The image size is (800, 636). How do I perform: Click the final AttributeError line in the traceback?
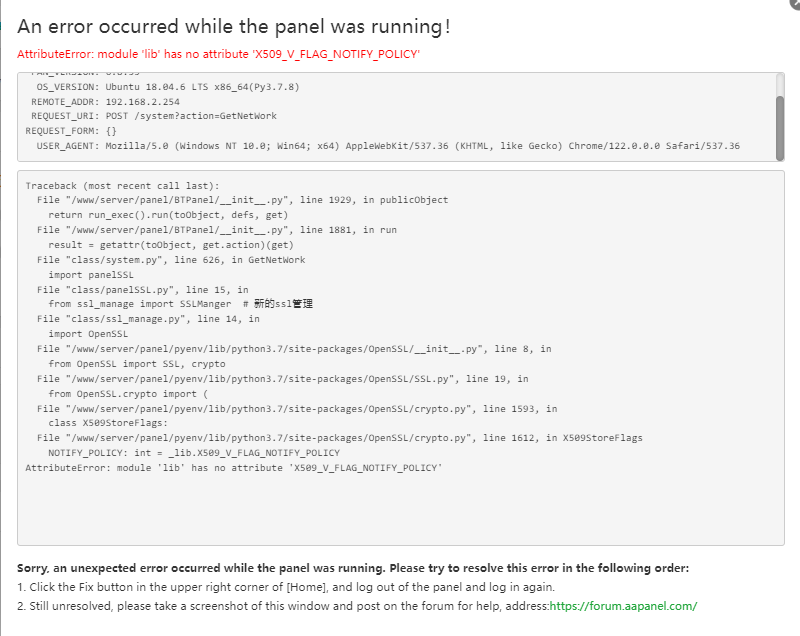(233, 468)
